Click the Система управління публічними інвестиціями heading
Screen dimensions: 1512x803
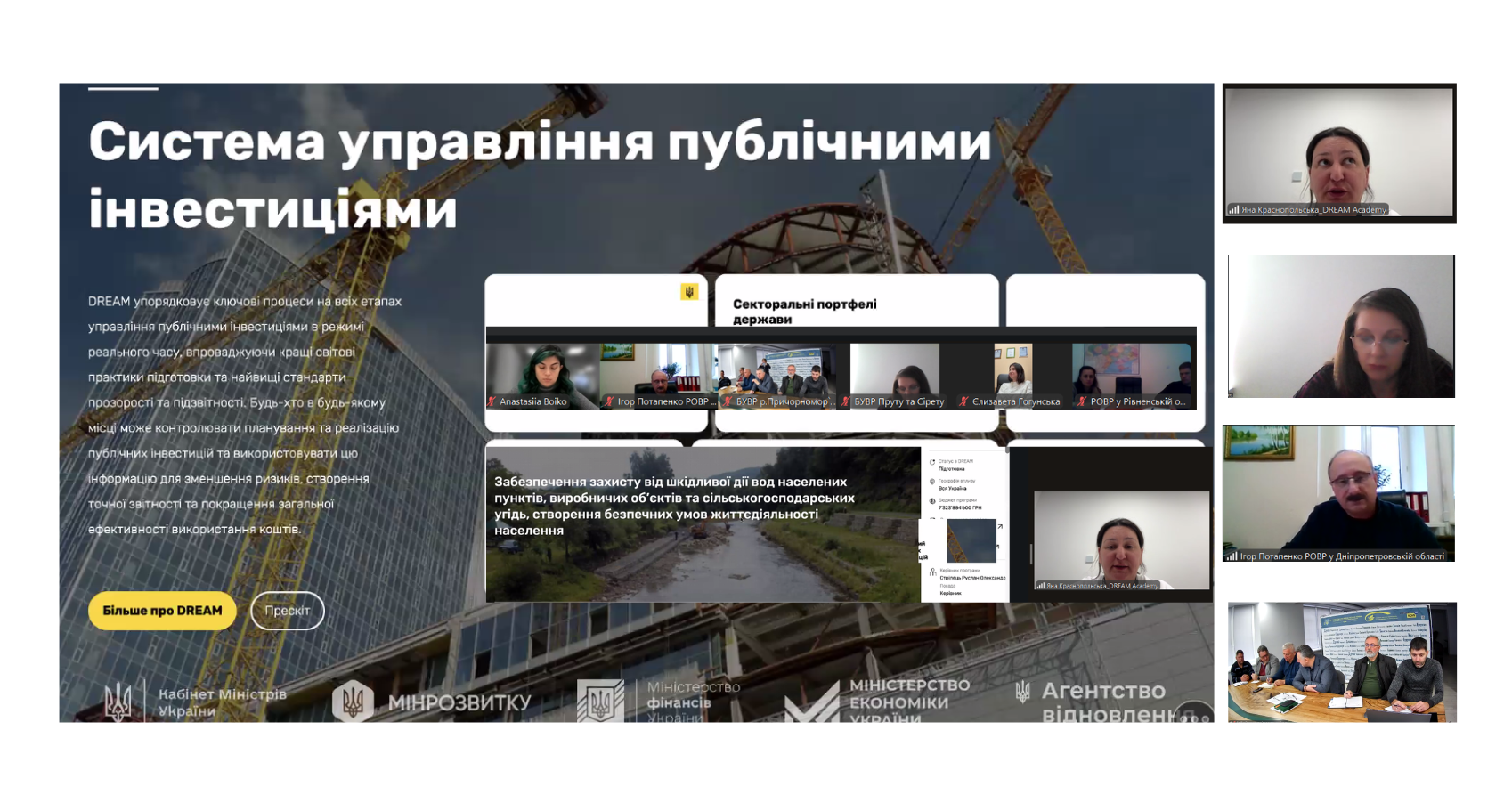pyautogui.click(x=539, y=175)
